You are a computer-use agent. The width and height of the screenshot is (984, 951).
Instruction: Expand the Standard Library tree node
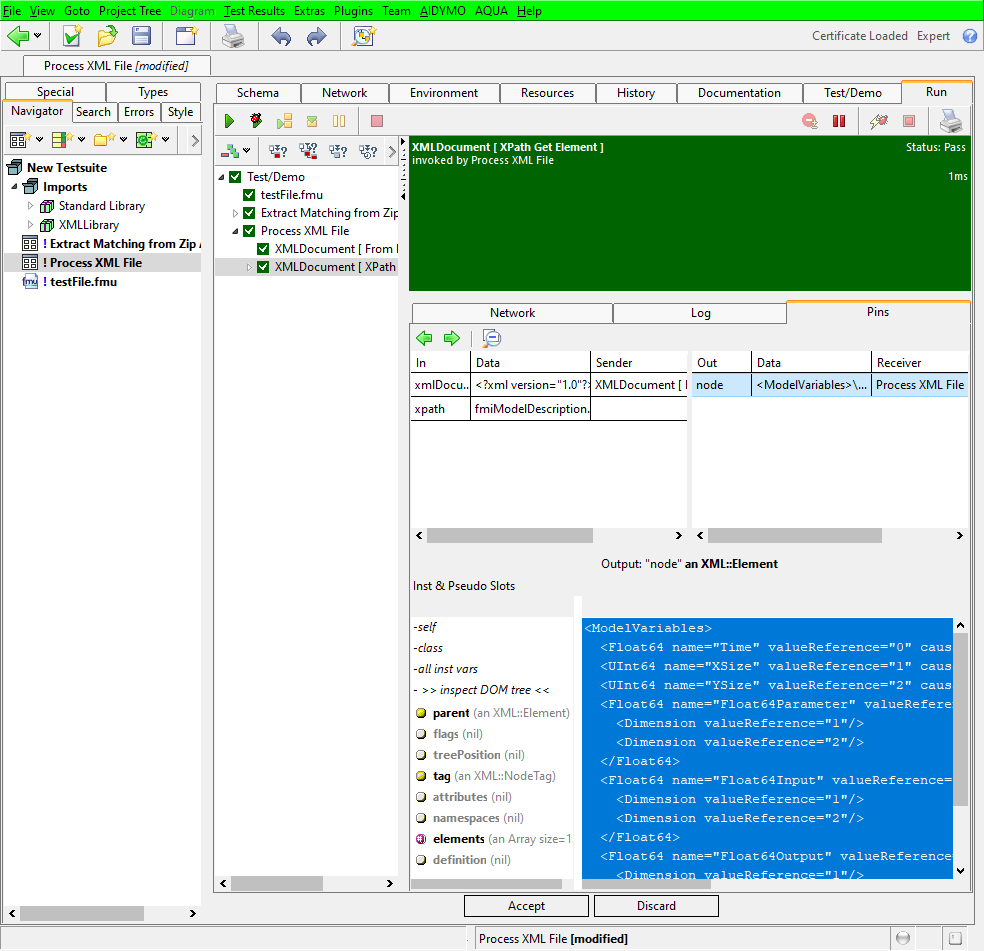coord(31,206)
